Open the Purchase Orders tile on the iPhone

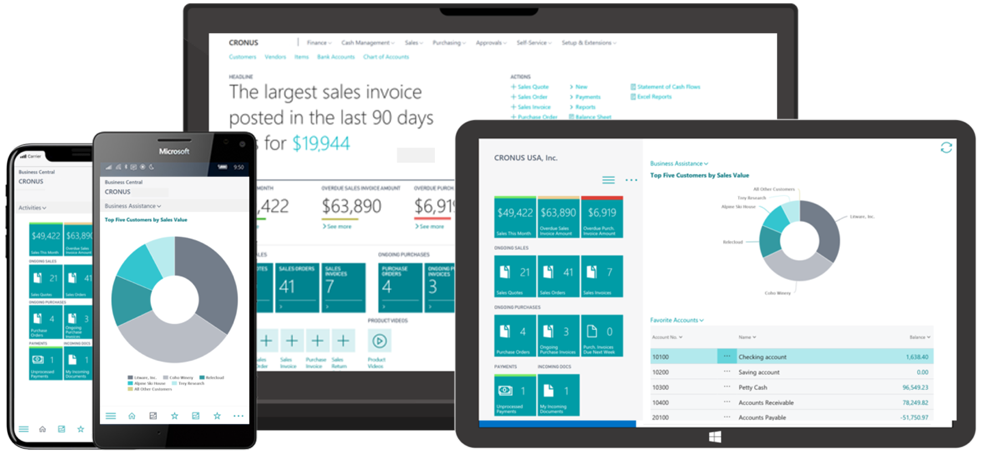coord(46,323)
